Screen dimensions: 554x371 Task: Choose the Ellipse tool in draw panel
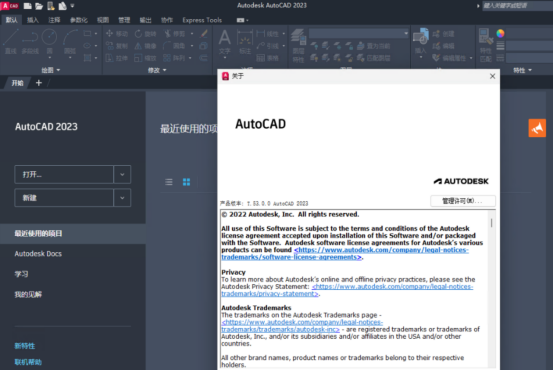(87, 46)
